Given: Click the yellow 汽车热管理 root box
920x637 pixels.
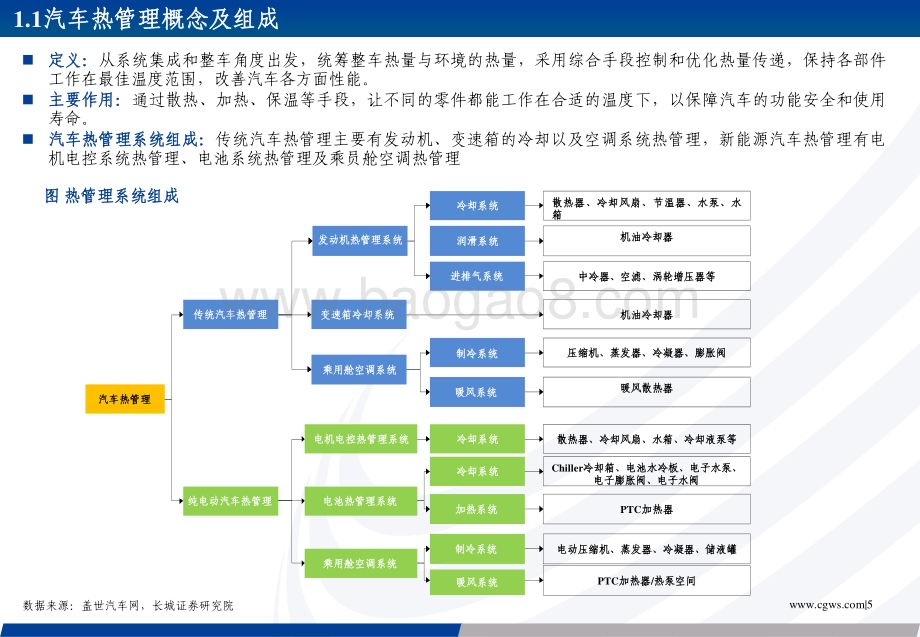Looking at the screenshot, I should (x=125, y=399).
